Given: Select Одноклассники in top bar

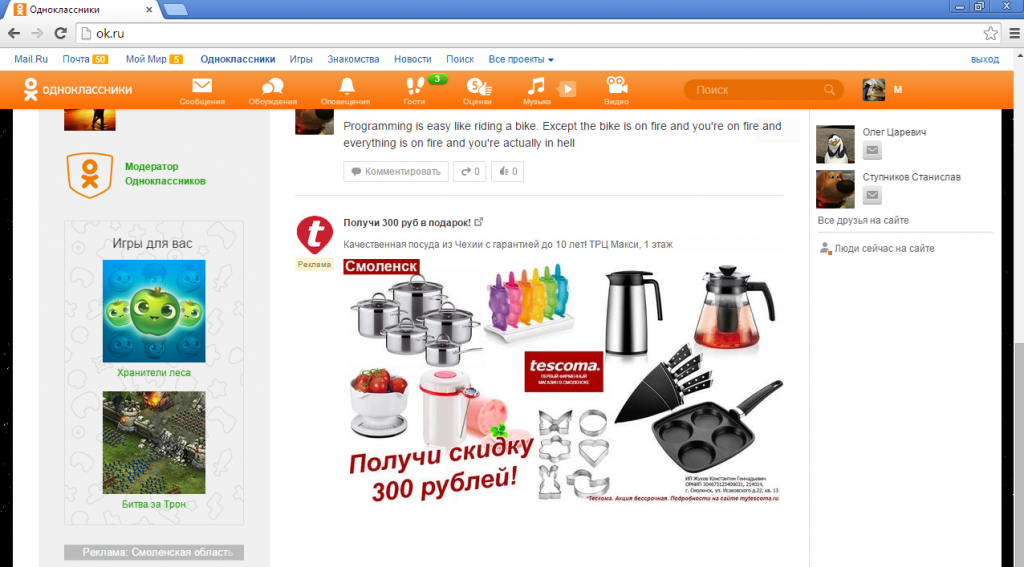Looking at the screenshot, I should [238, 59].
